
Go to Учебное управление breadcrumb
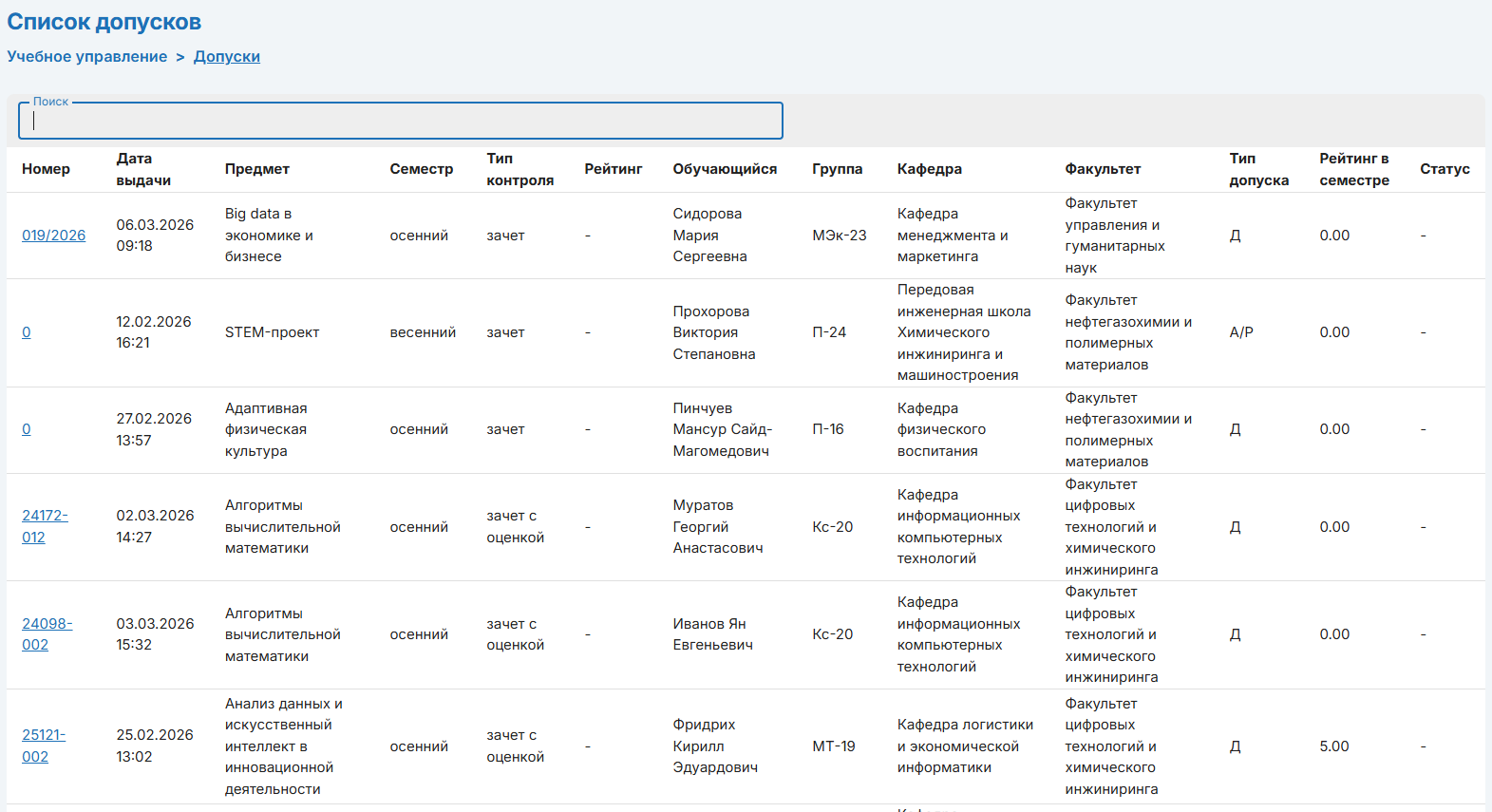click(87, 57)
